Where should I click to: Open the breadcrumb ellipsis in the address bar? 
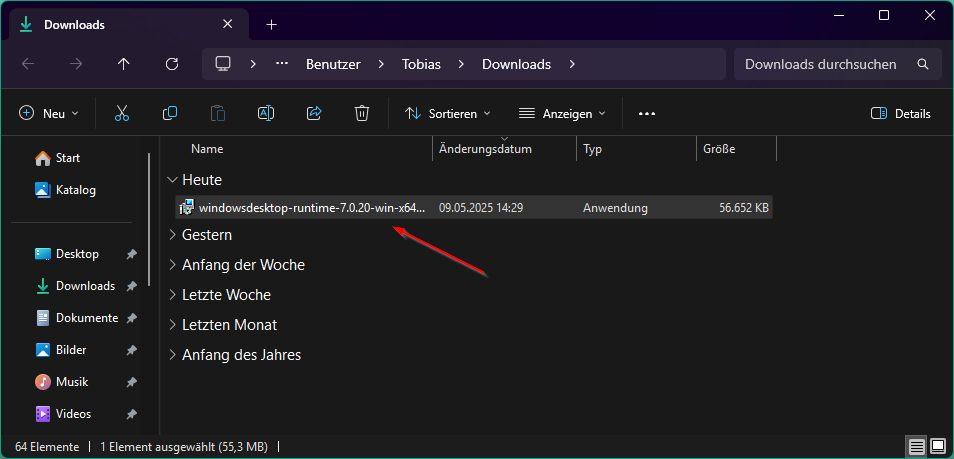pos(282,64)
